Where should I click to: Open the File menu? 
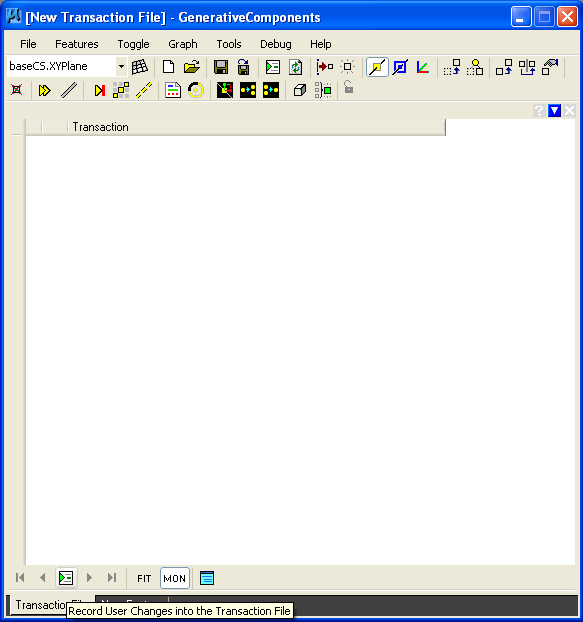coord(28,44)
